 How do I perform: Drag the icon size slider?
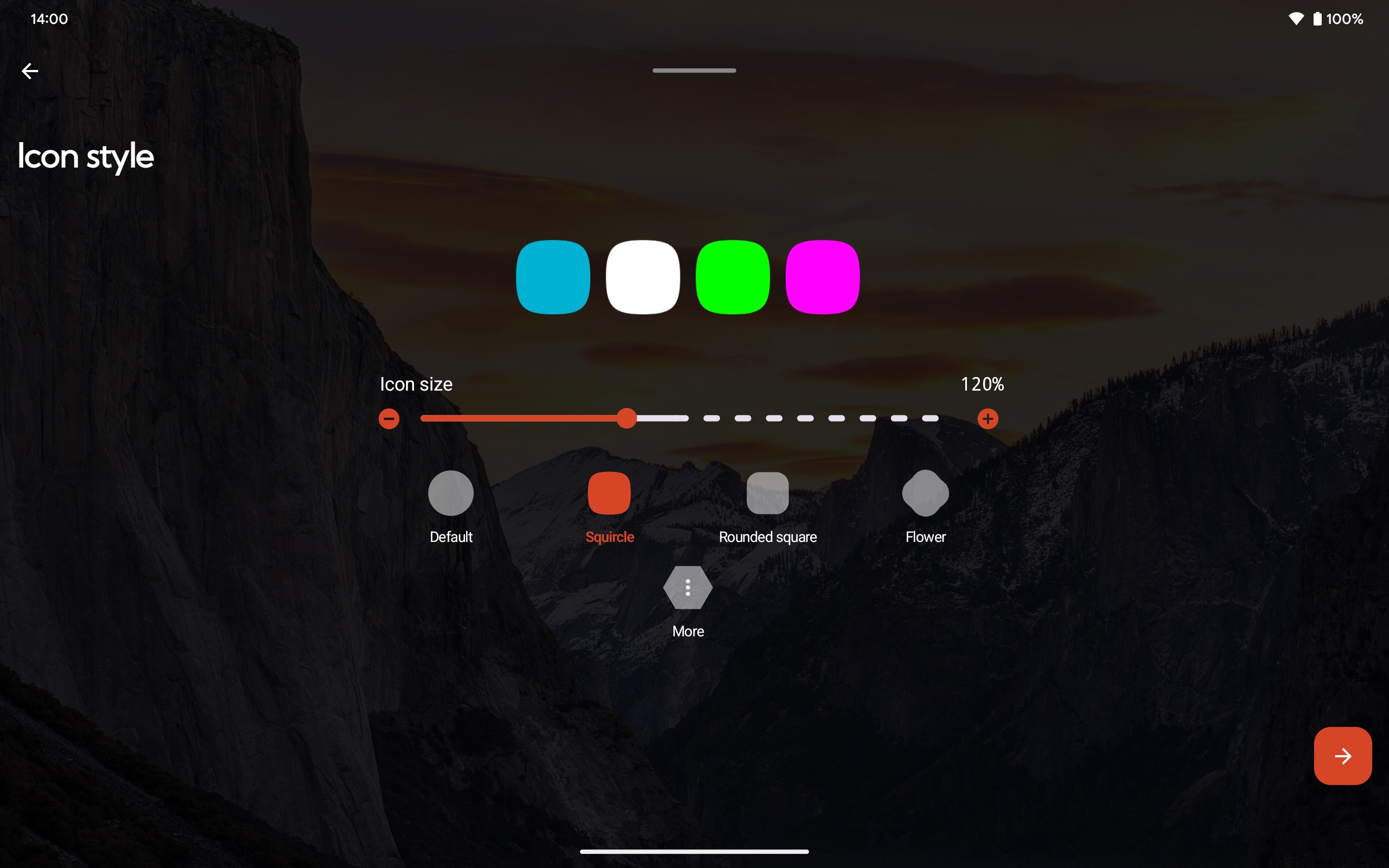(x=626, y=419)
